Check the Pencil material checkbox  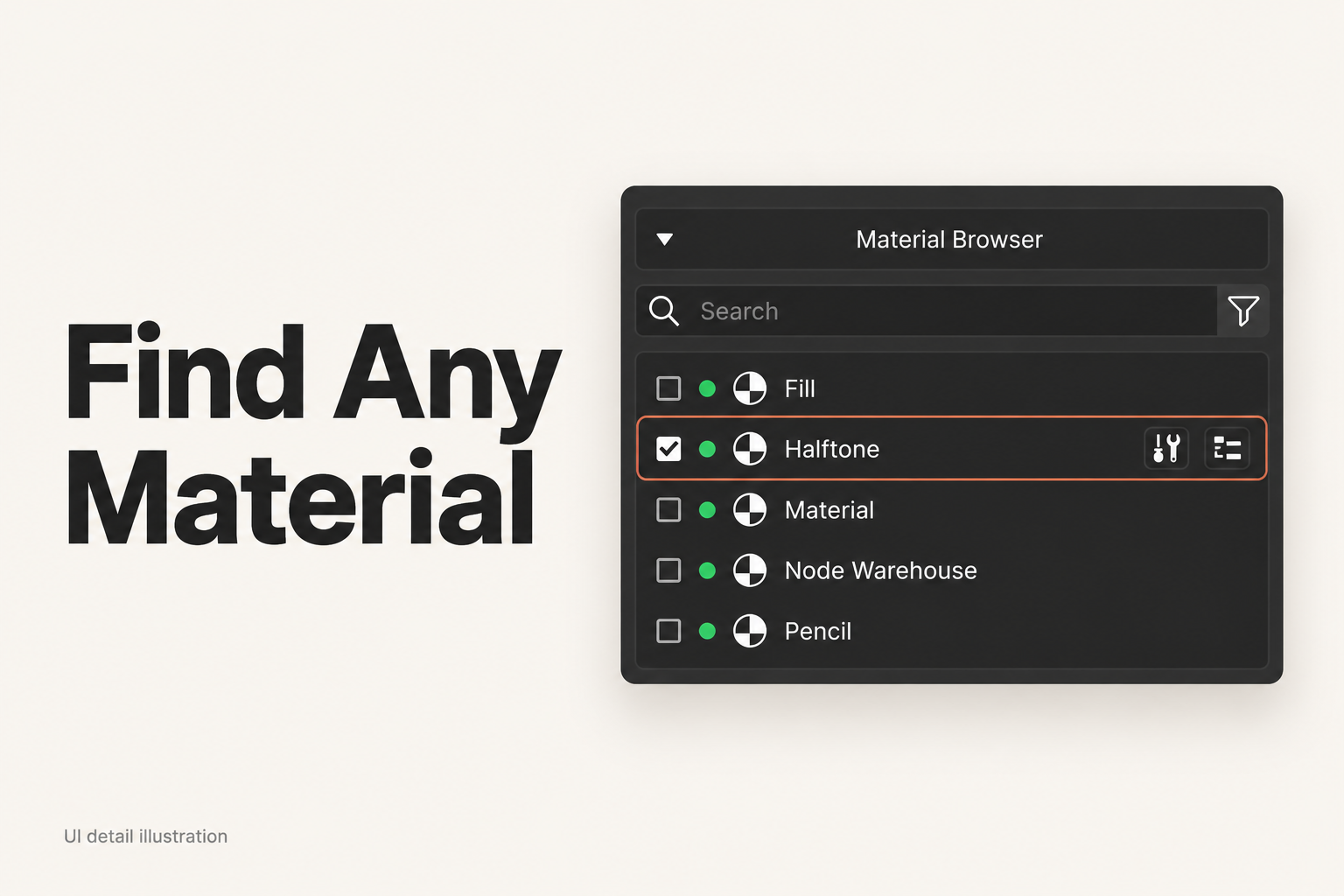(668, 631)
